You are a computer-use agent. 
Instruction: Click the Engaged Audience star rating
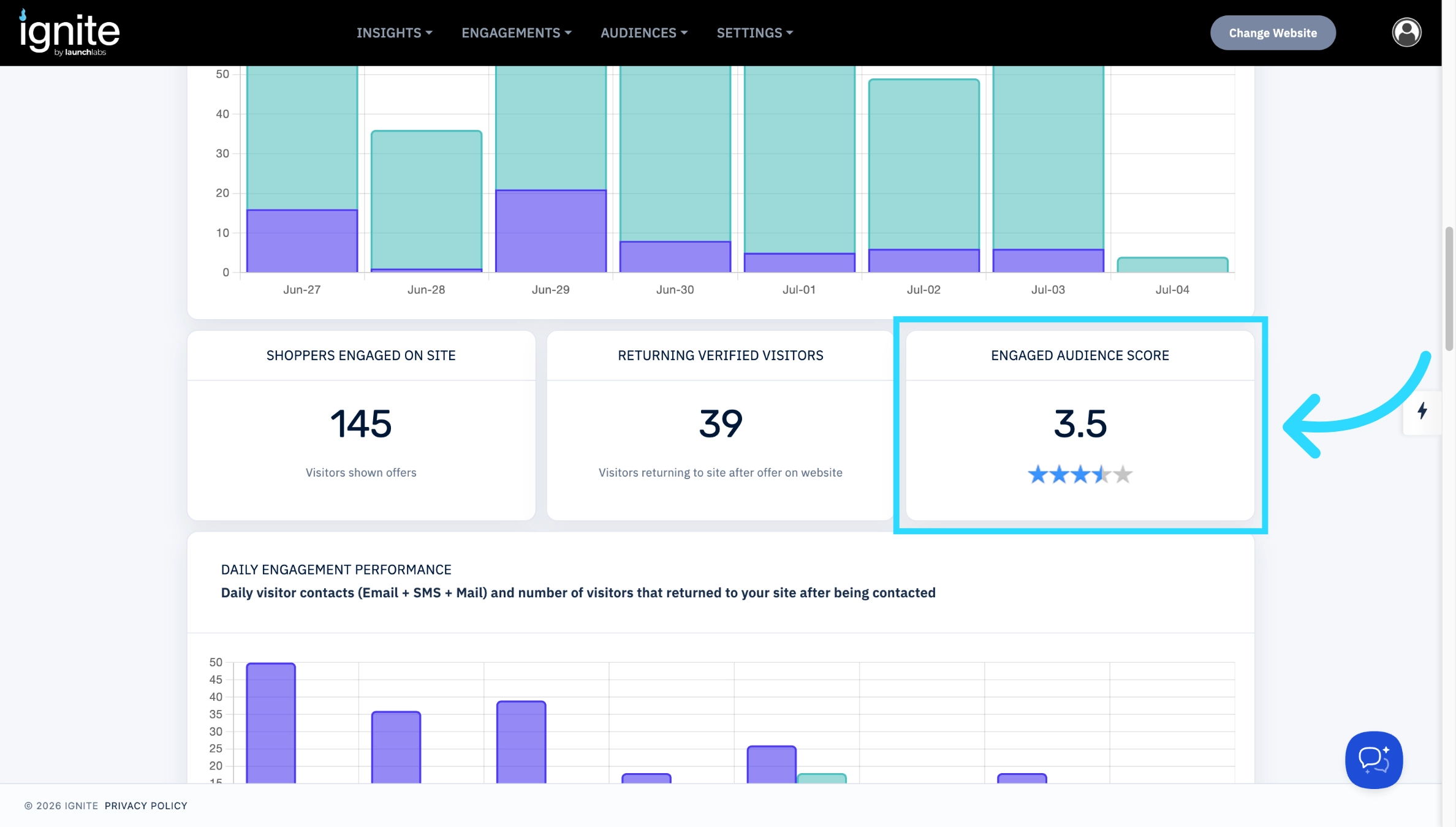[x=1080, y=474]
